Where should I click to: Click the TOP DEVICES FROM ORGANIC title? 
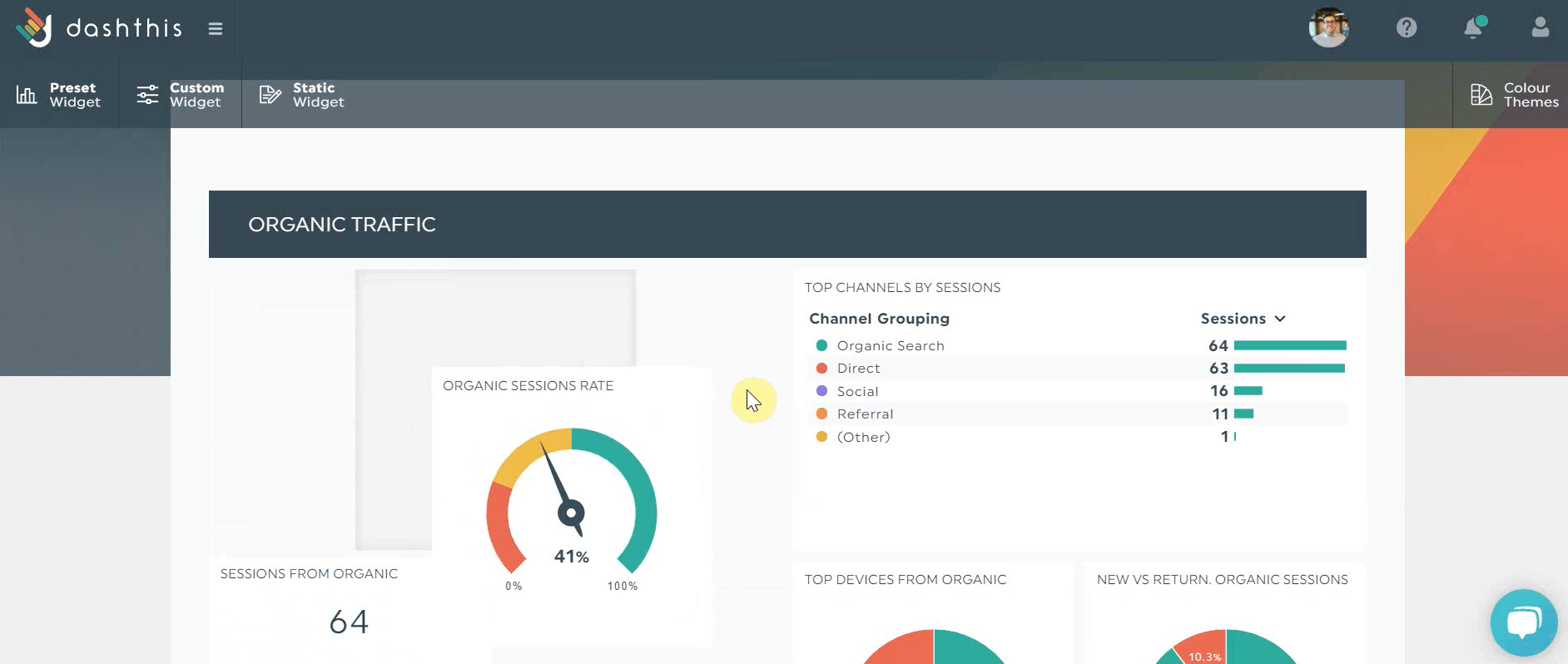click(x=906, y=580)
